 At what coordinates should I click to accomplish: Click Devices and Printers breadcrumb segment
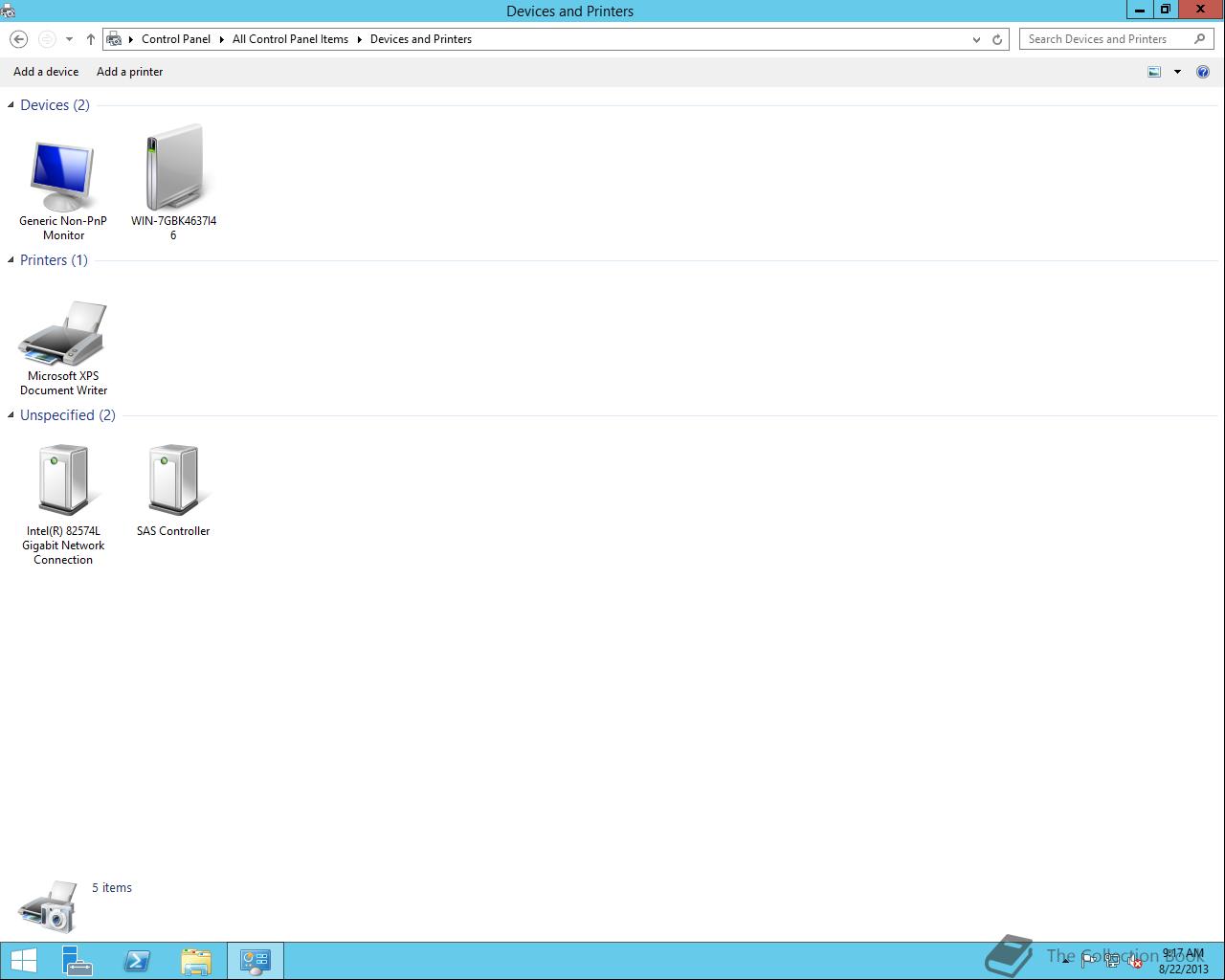[x=421, y=39]
